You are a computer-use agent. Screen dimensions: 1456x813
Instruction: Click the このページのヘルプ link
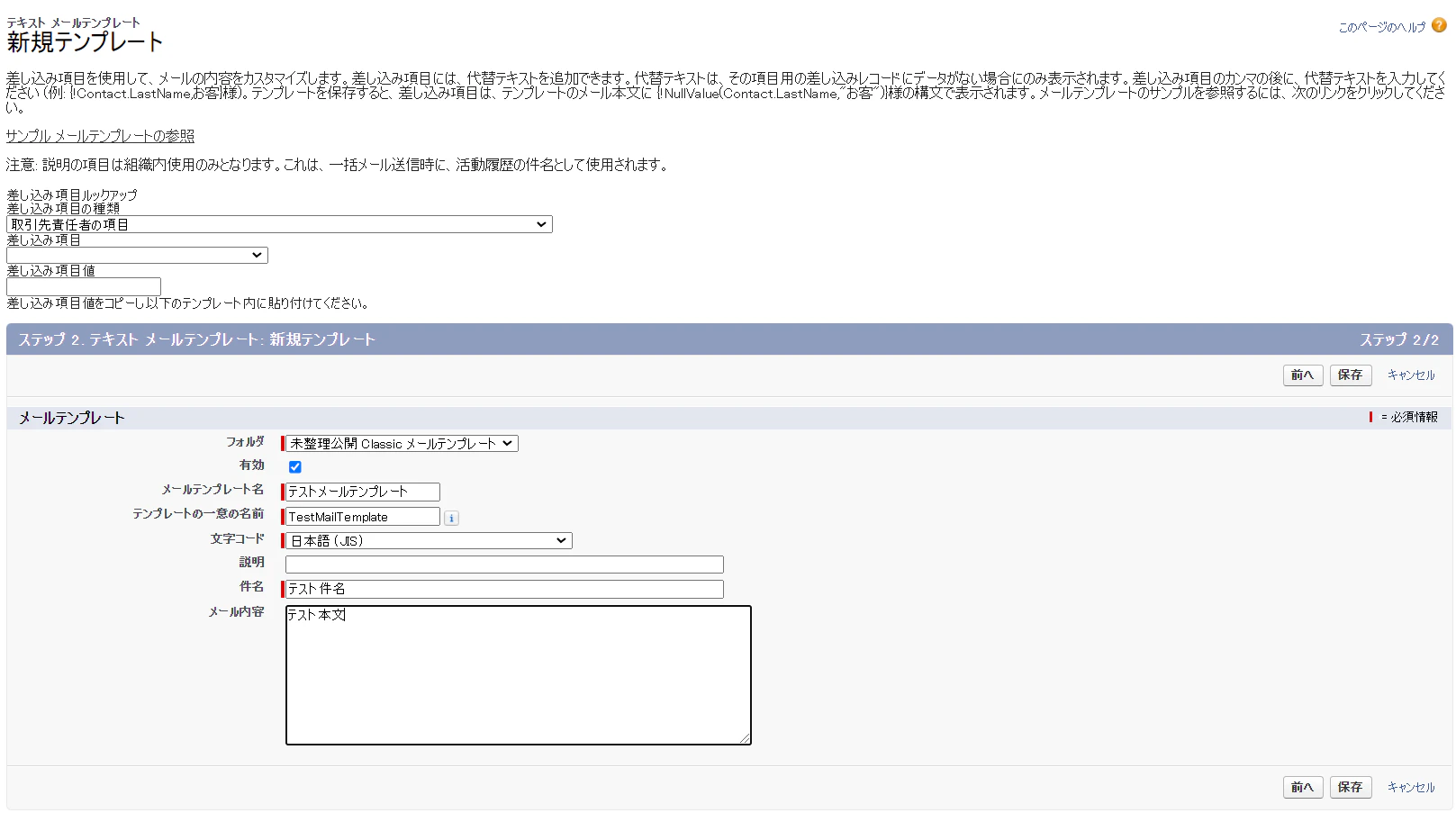click(x=1382, y=27)
